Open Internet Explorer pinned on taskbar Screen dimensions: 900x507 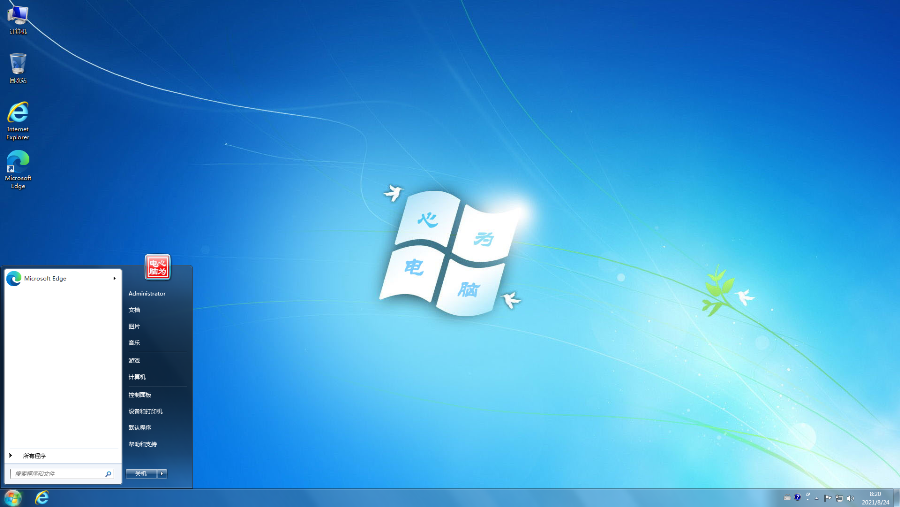[42, 497]
